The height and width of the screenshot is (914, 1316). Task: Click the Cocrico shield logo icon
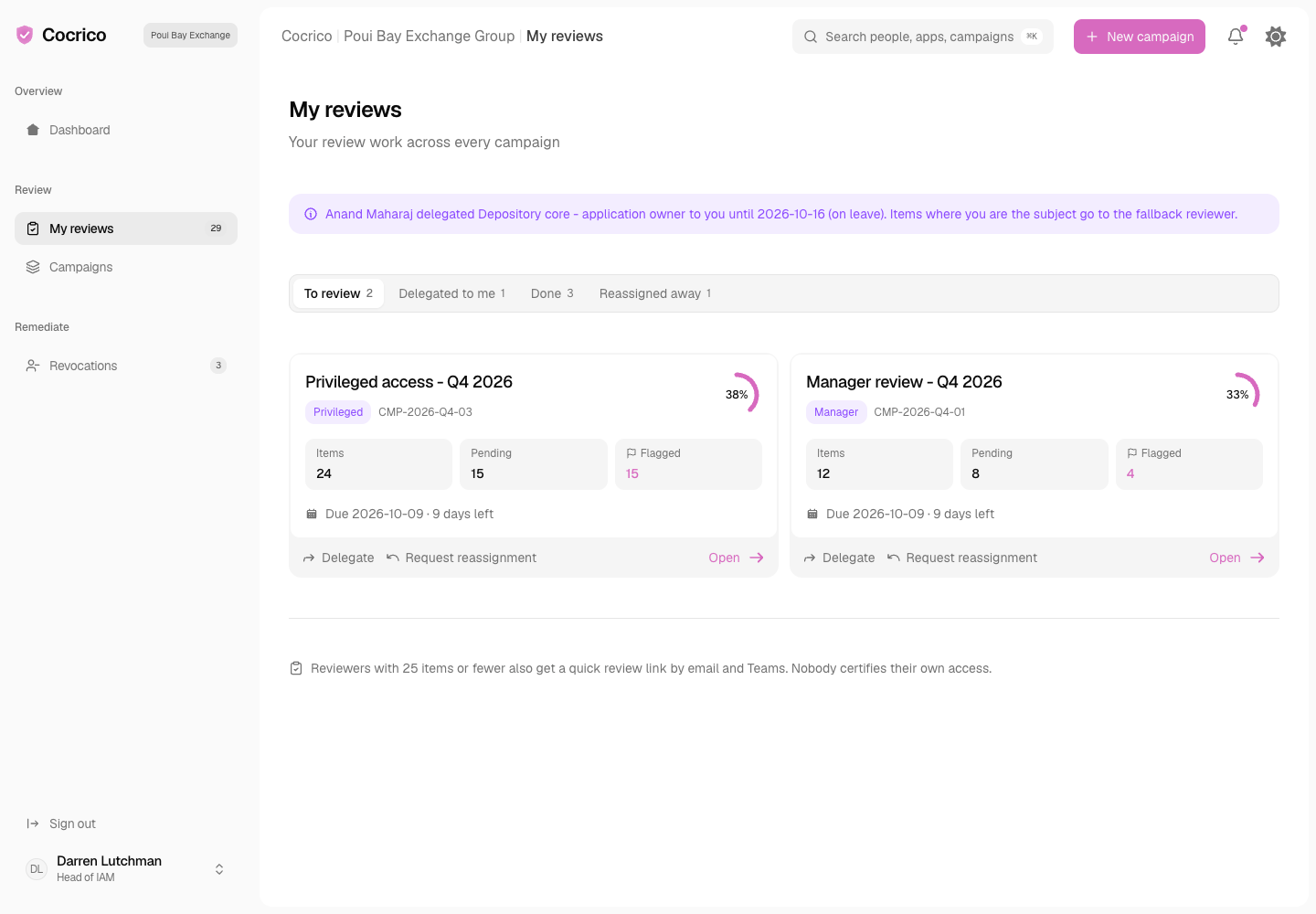pos(25,35)
